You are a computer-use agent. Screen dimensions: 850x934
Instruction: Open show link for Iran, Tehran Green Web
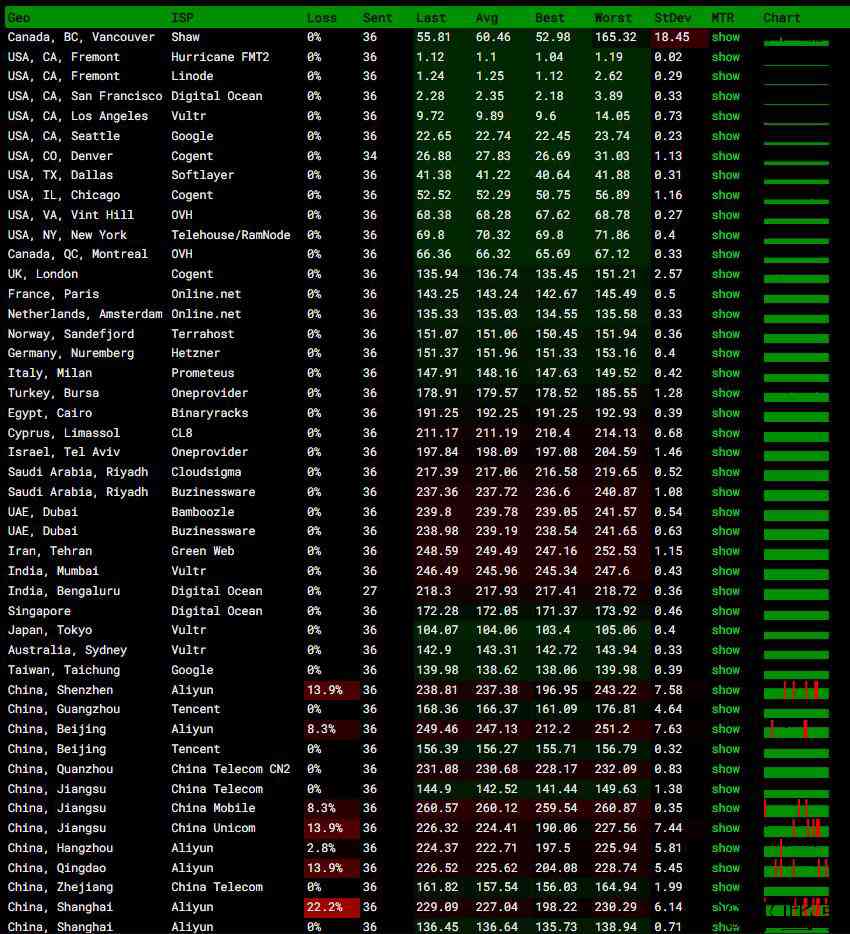tap(726, 551)
